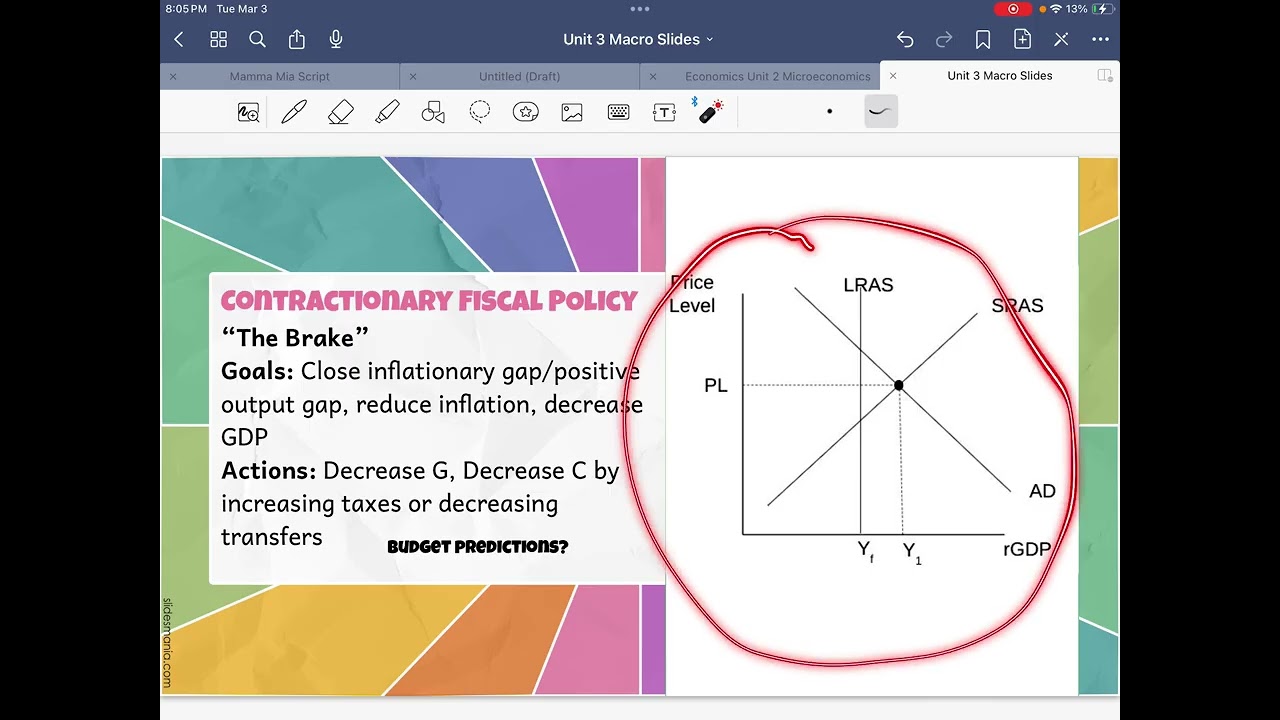Select the Text box tool
Screen dimensions: 1280x720
[x=664, y=112]
